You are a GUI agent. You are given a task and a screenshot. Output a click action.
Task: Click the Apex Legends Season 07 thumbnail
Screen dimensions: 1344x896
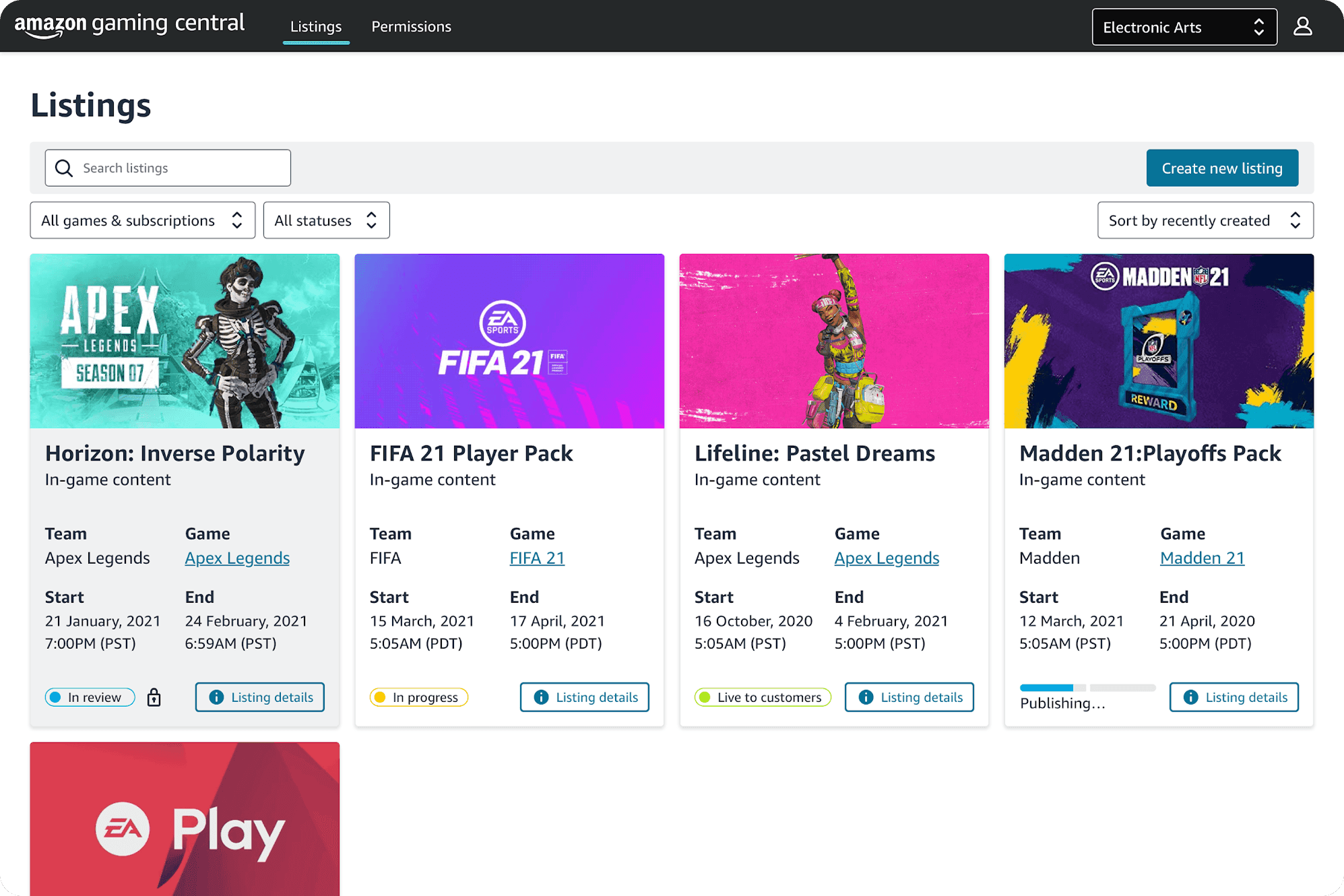[185, 341]
